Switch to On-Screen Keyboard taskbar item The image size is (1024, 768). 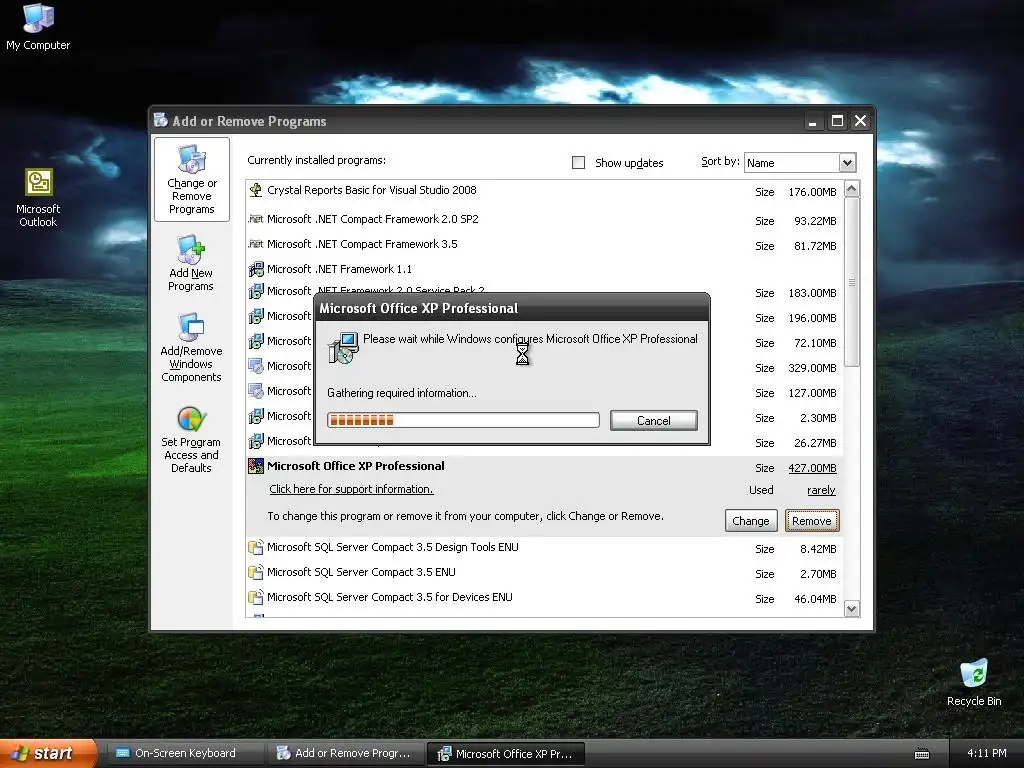coord(185,753)
